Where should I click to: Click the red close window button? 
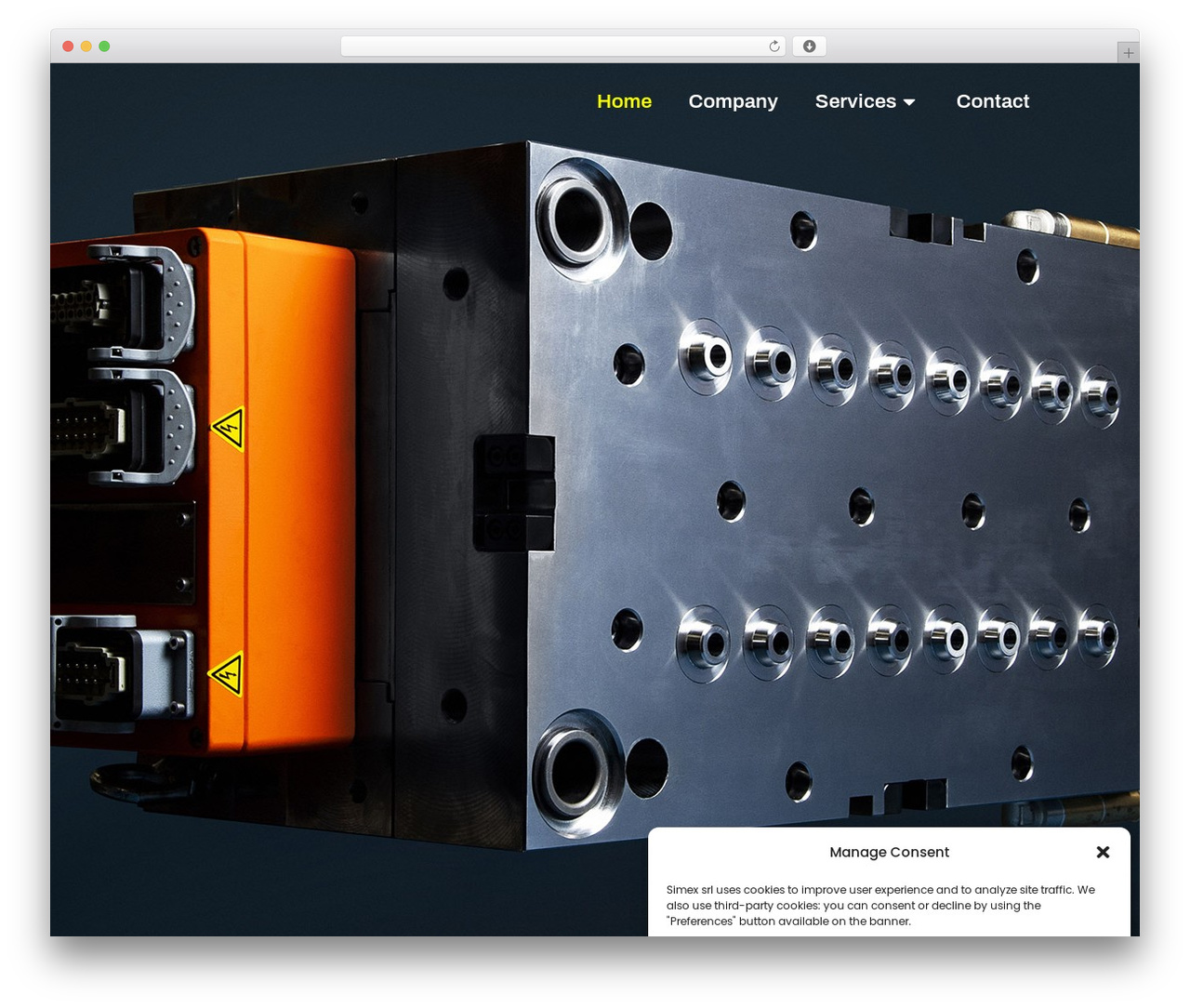click(68, 46)
